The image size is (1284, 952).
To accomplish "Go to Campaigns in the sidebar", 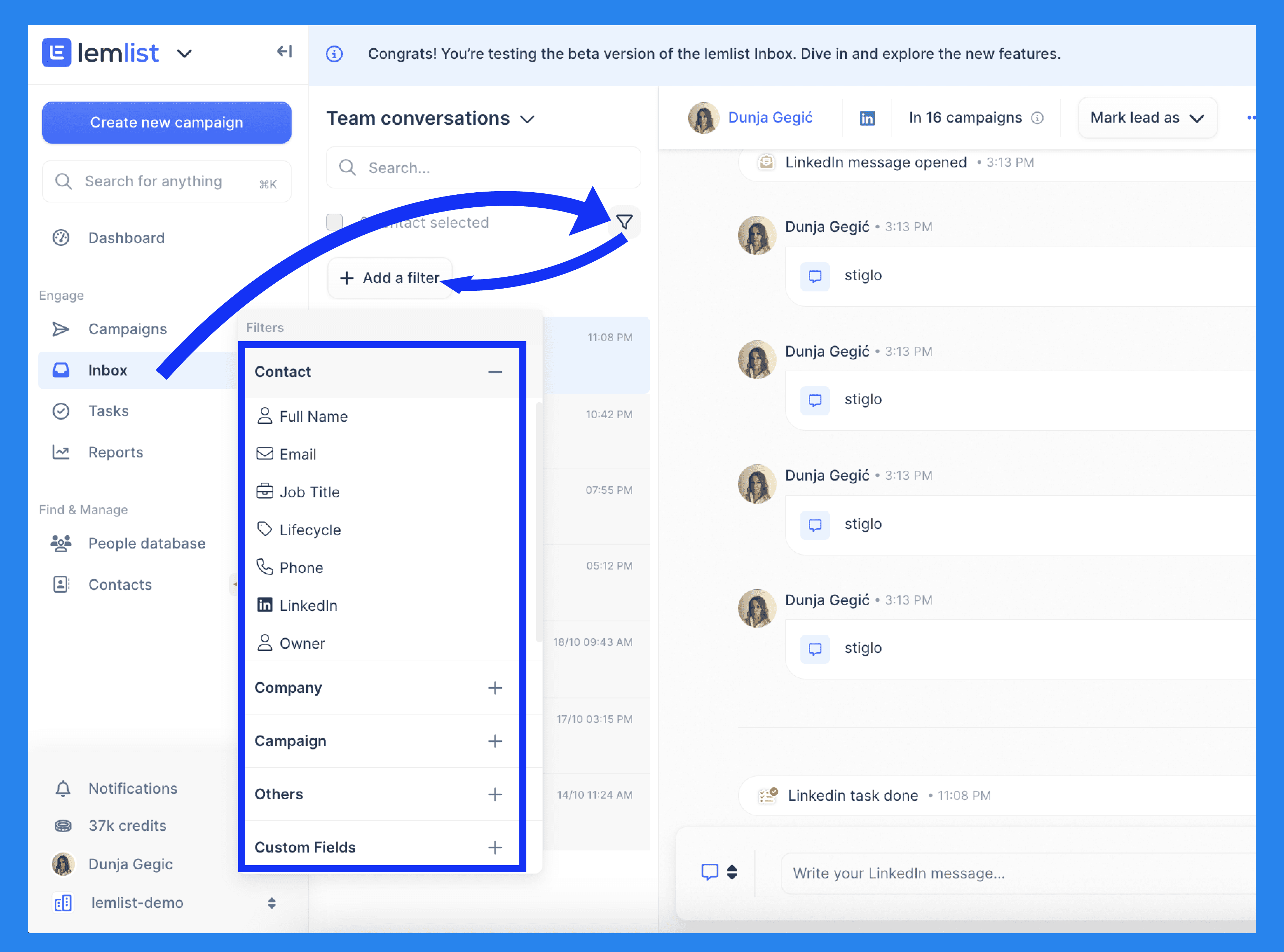I will coord(128,329).
